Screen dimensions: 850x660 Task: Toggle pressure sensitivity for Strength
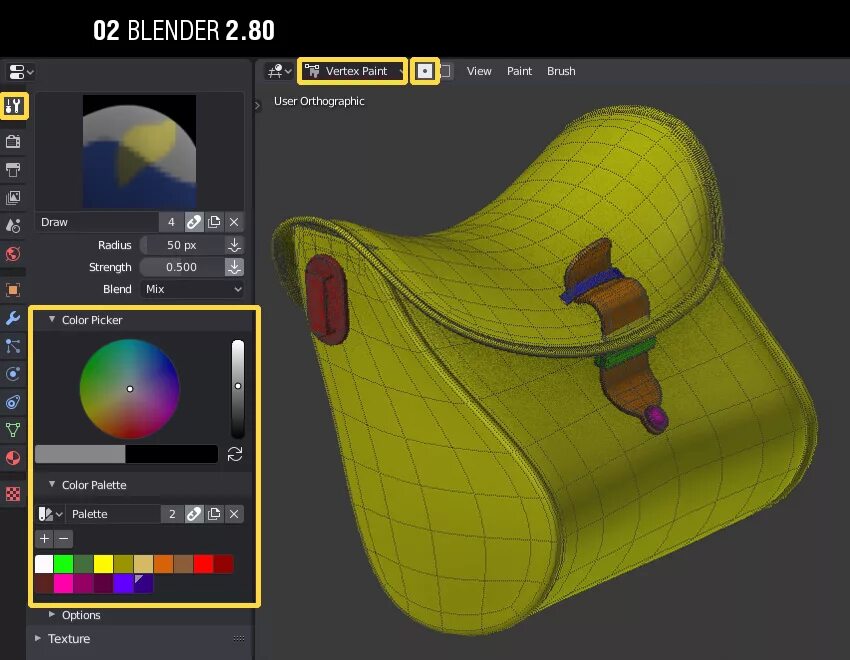[234, 267]
